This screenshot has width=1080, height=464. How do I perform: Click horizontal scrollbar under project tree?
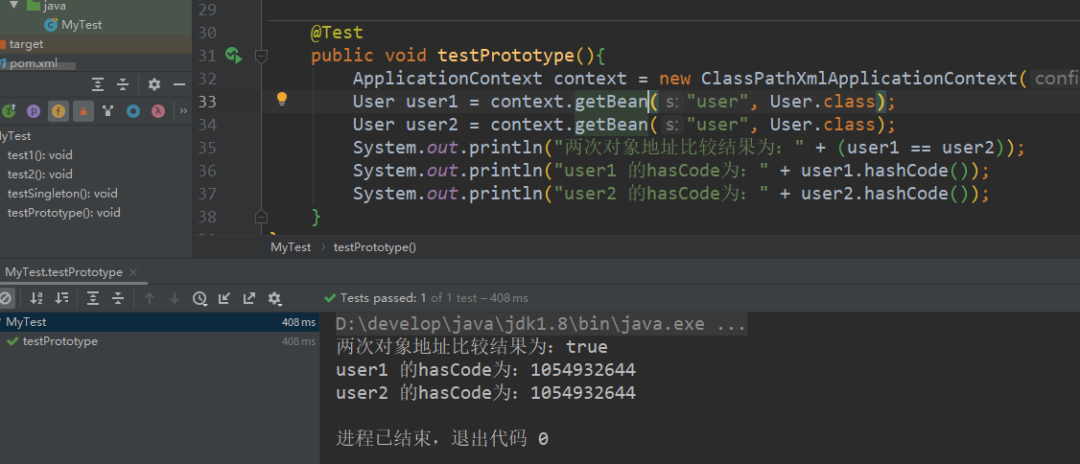point(38,67)
